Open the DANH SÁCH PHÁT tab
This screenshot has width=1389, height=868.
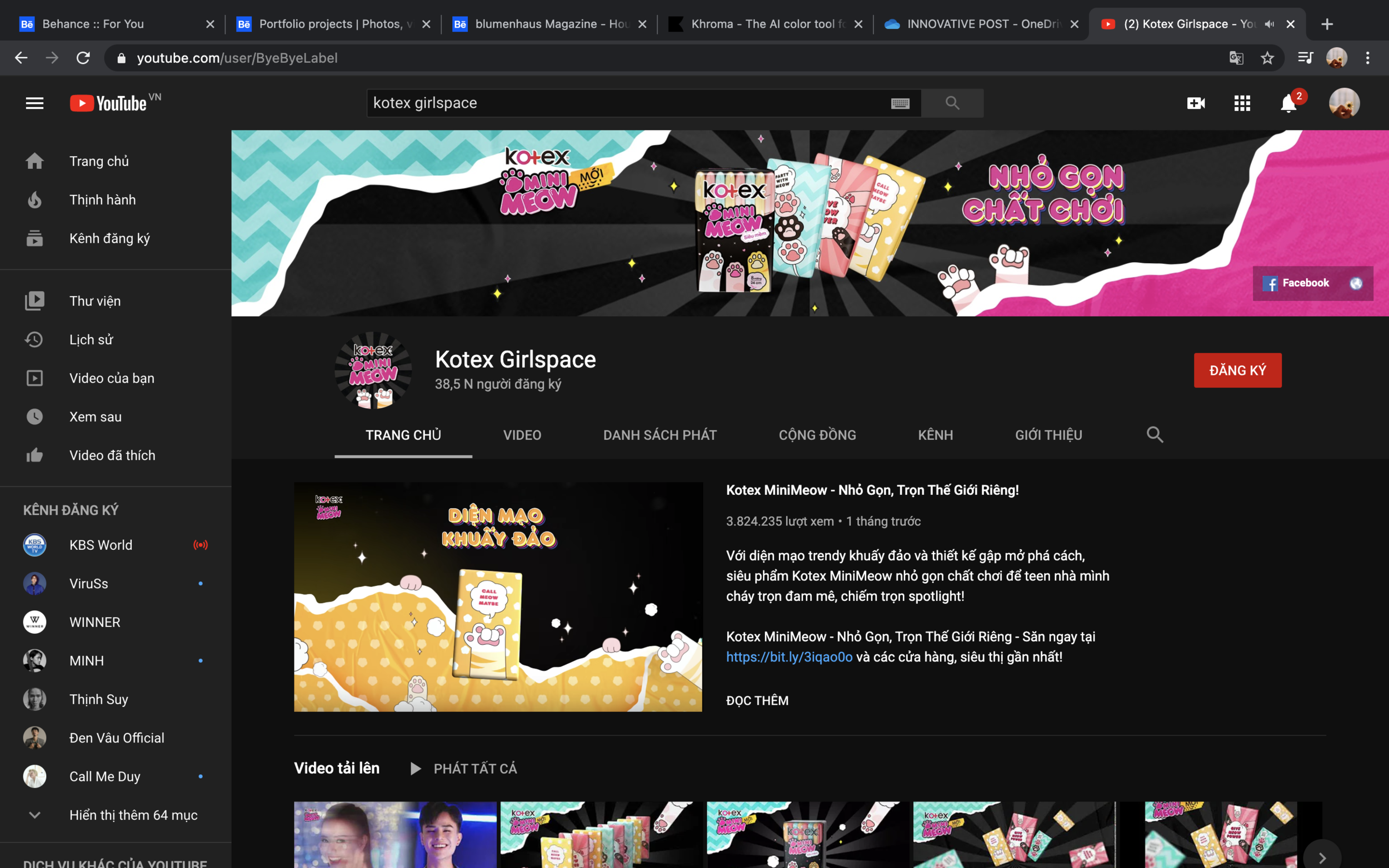(x=659, y=435)
